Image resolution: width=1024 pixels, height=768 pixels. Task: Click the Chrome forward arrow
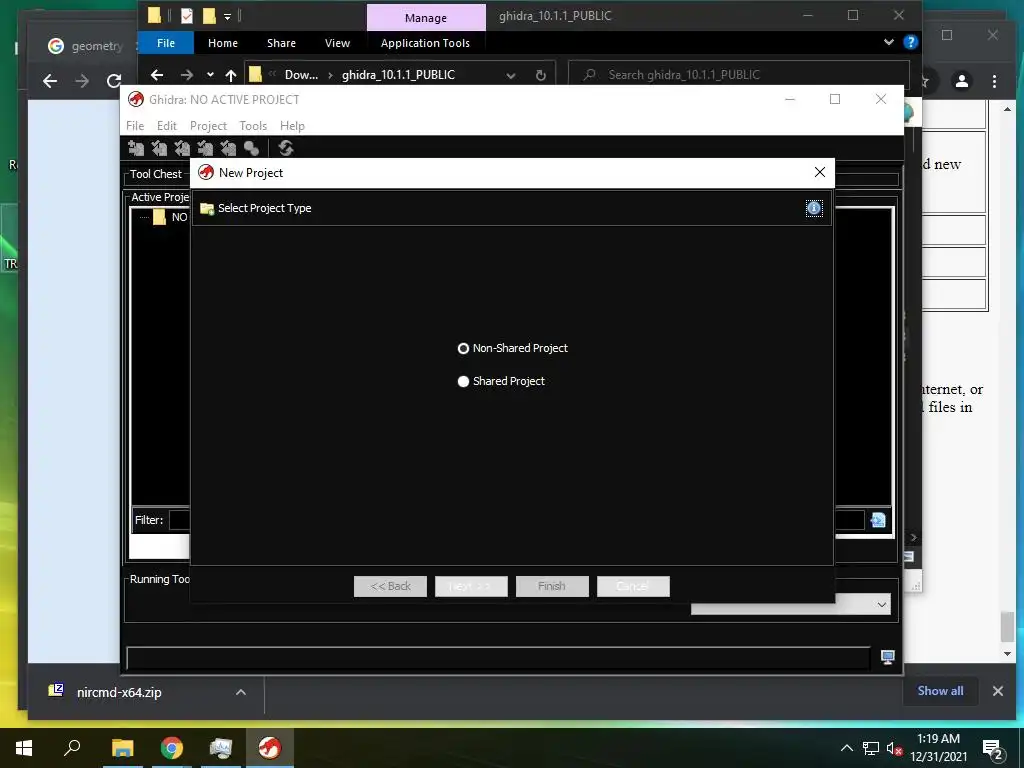coord(82,81)
